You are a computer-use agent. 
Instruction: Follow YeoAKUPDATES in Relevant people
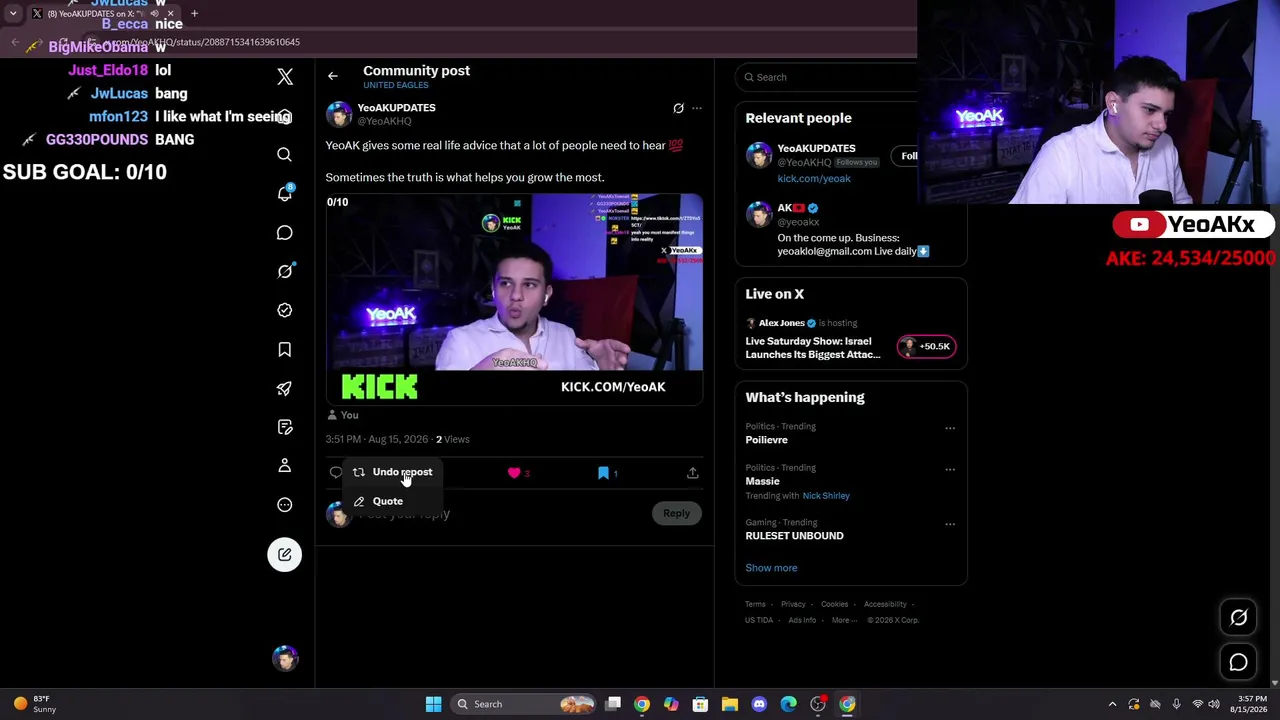coord(908,156)
